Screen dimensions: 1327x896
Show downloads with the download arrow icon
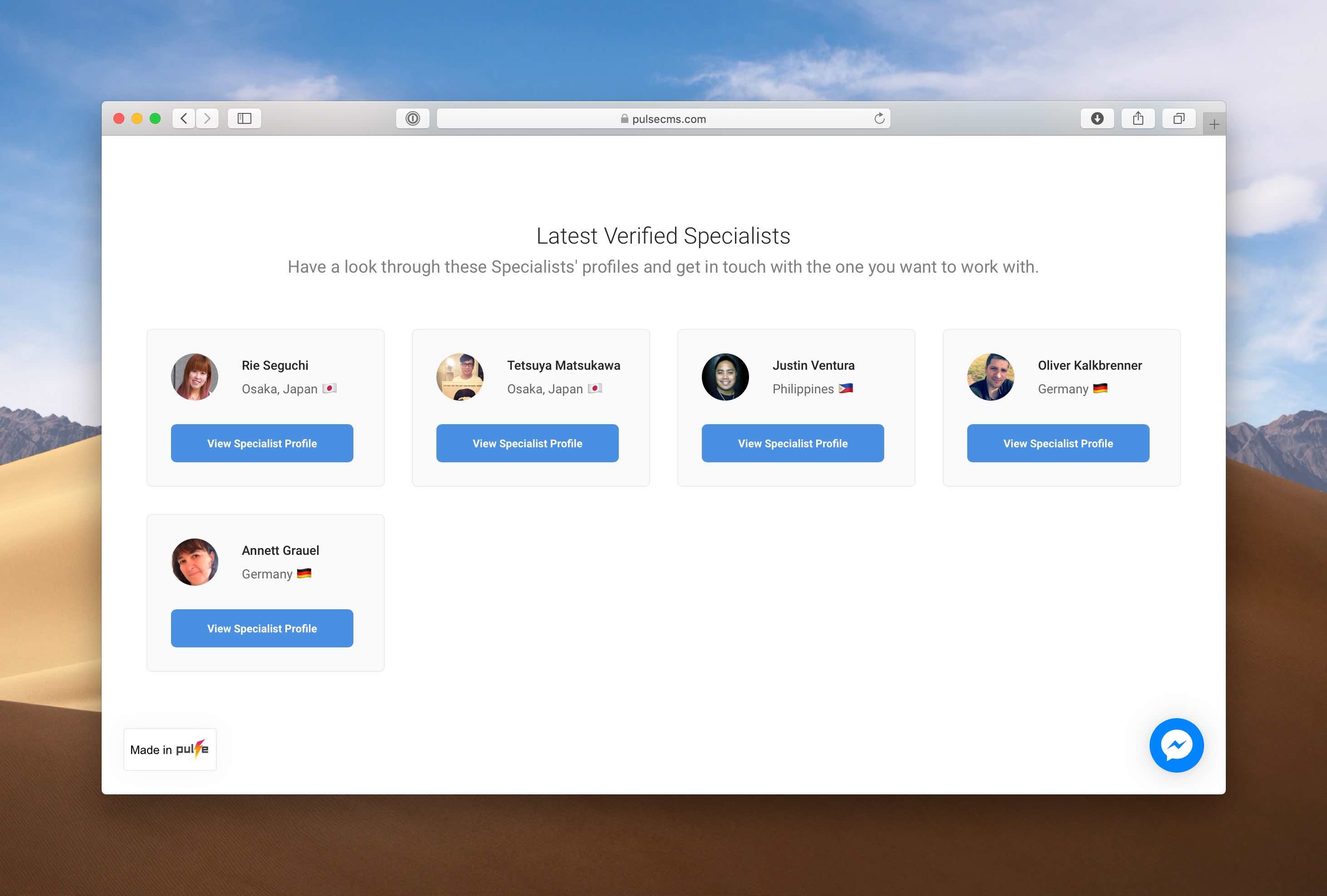(1097, 118)
